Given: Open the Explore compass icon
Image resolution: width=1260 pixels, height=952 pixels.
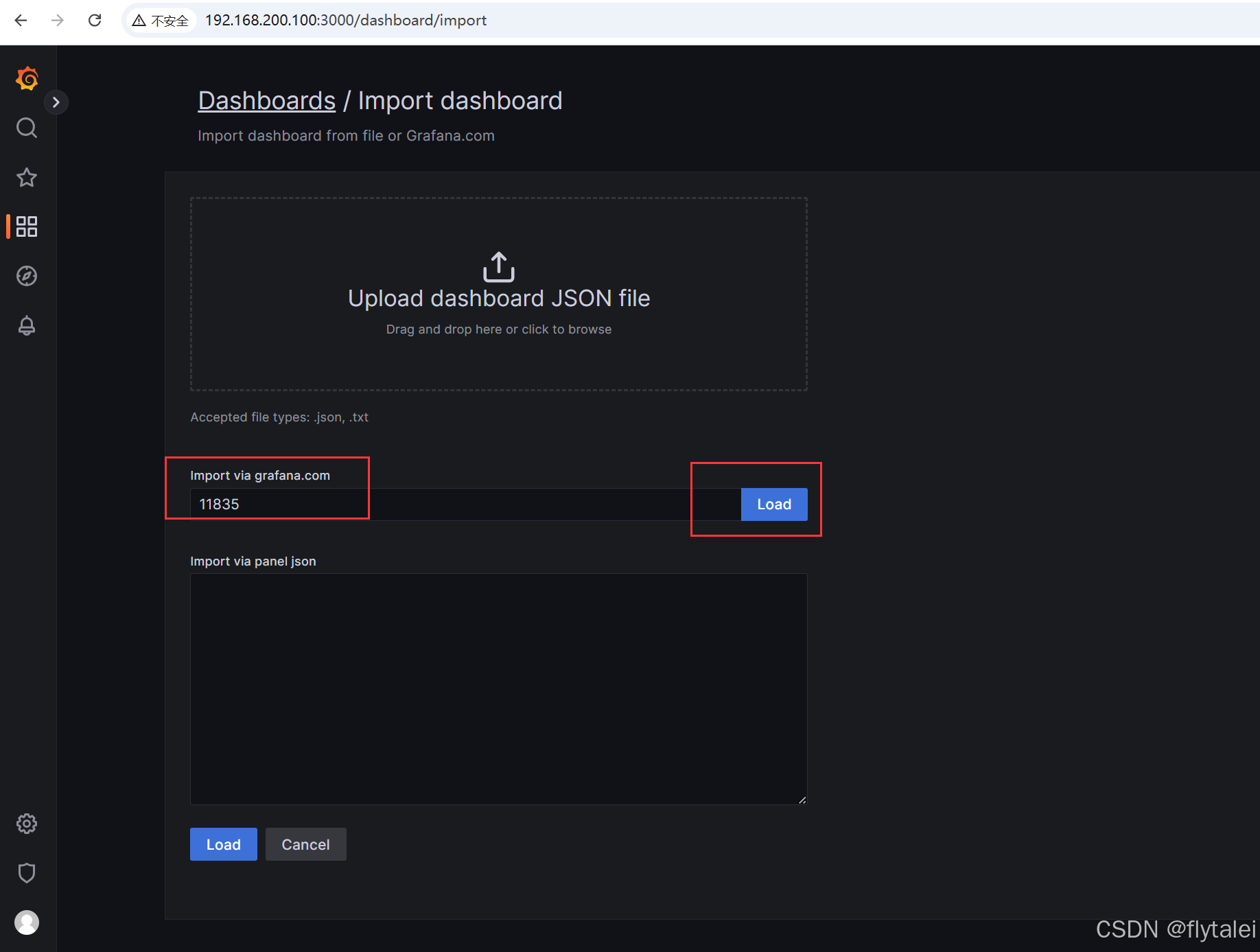Looking at the screenshot, I should coord(27,276).
